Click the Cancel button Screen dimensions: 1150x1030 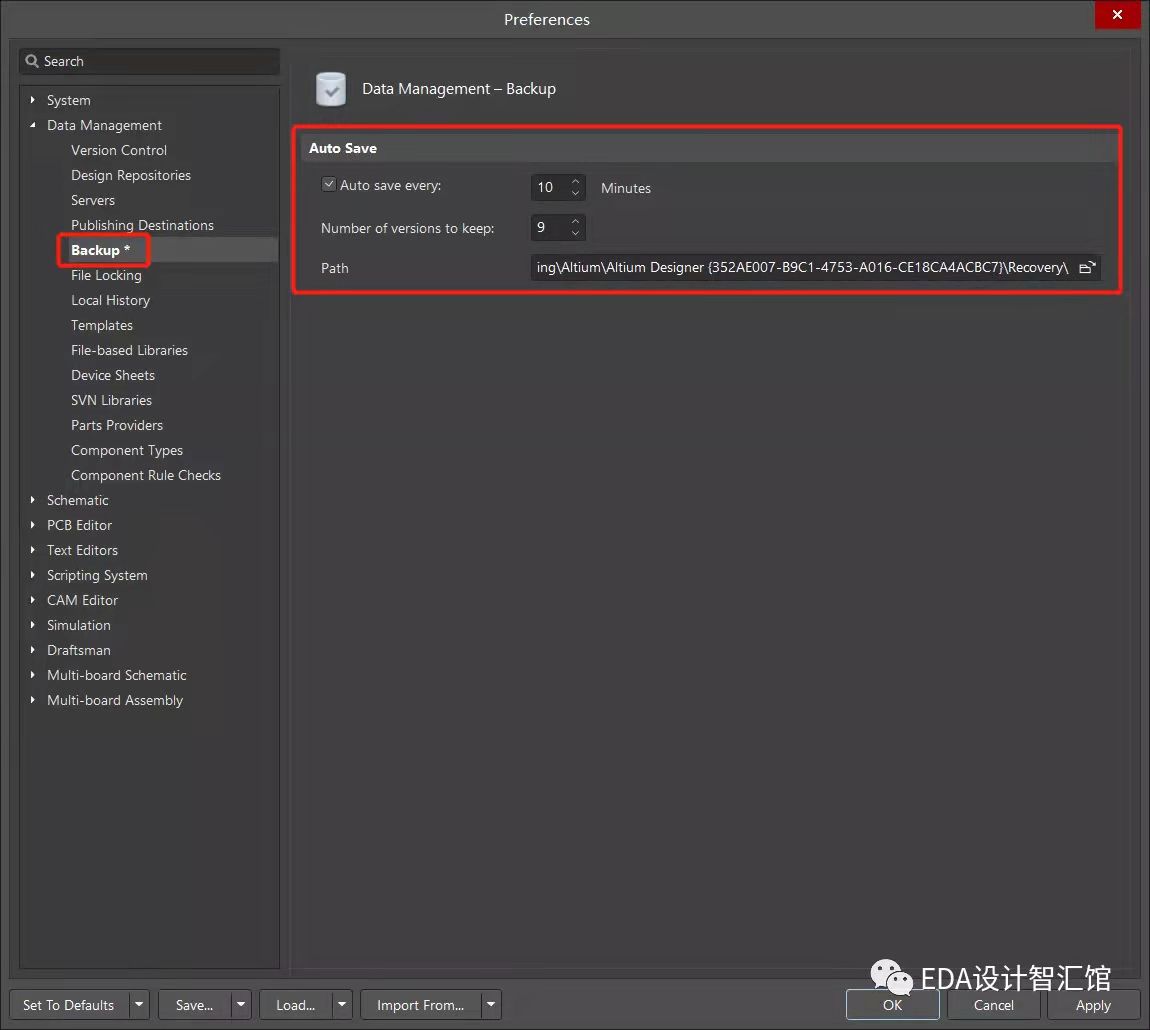click(x=994, y=1004)
